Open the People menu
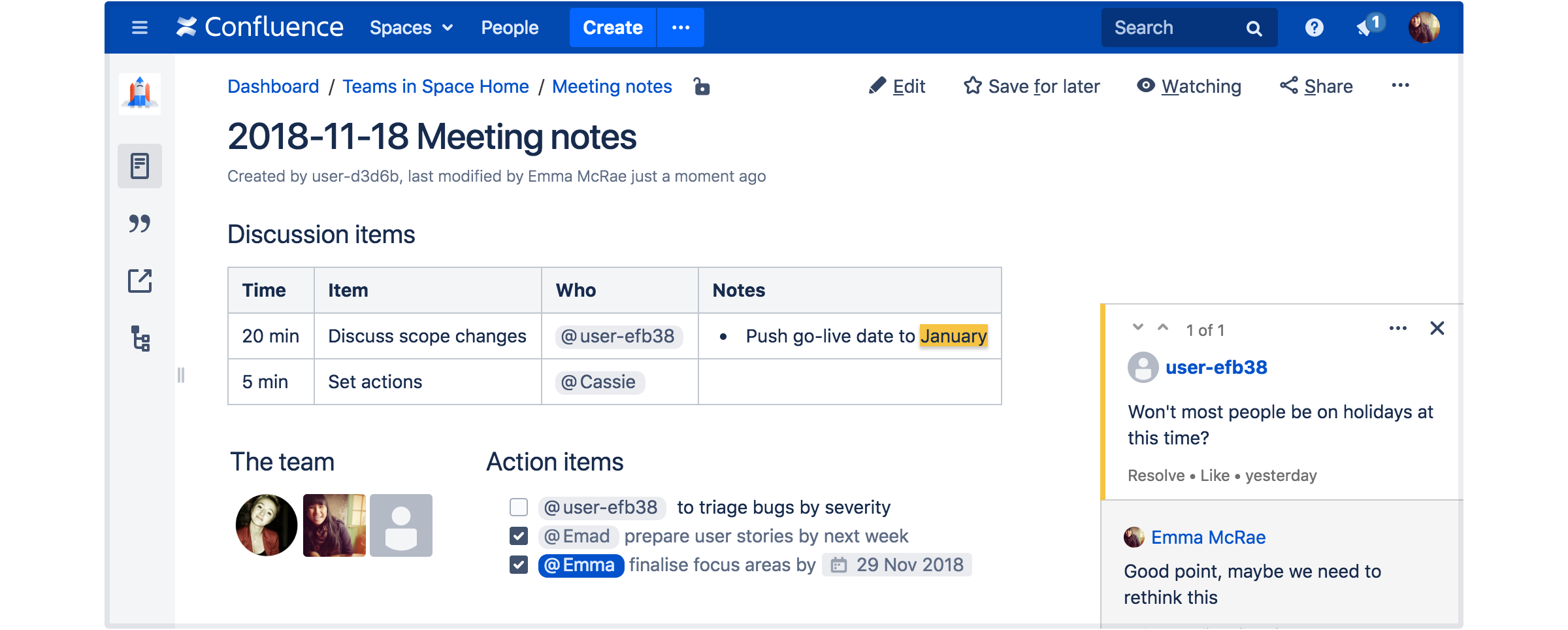This screenshot has height=630, width=1568. (510, 27)
